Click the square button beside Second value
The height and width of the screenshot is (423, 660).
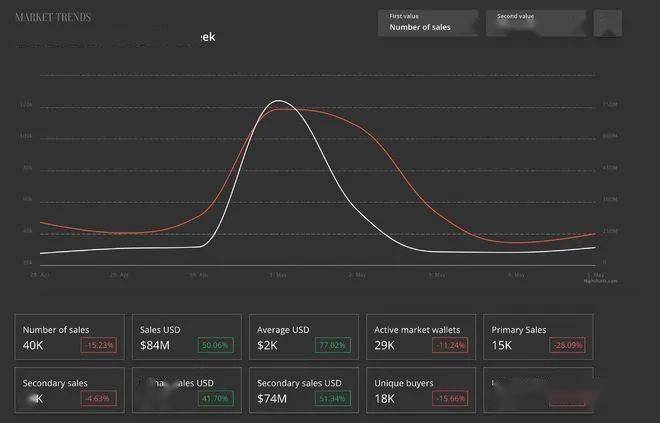[607, 23]
